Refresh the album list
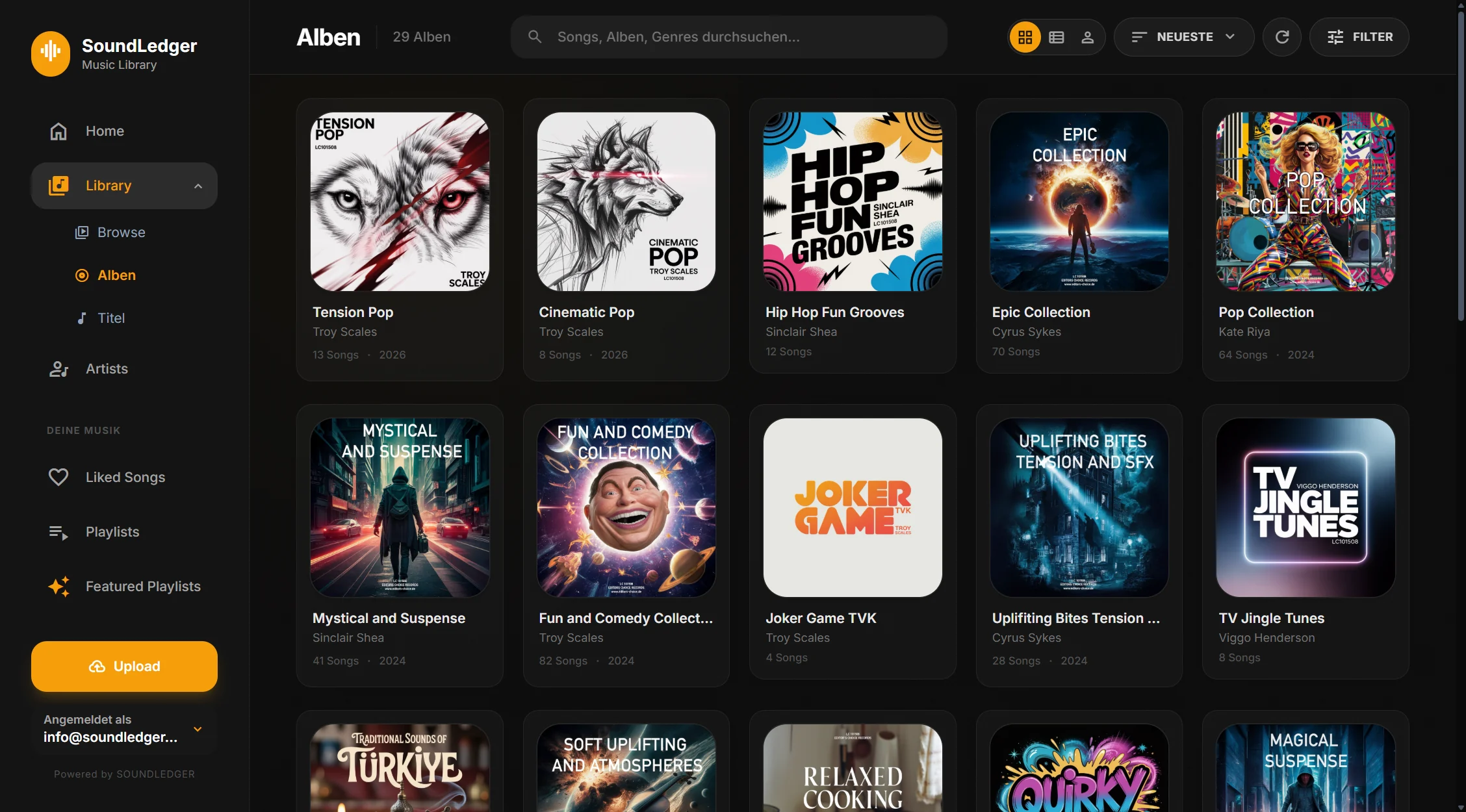This screenshot has height=812, width=1466. click(x=1282, y=37)
